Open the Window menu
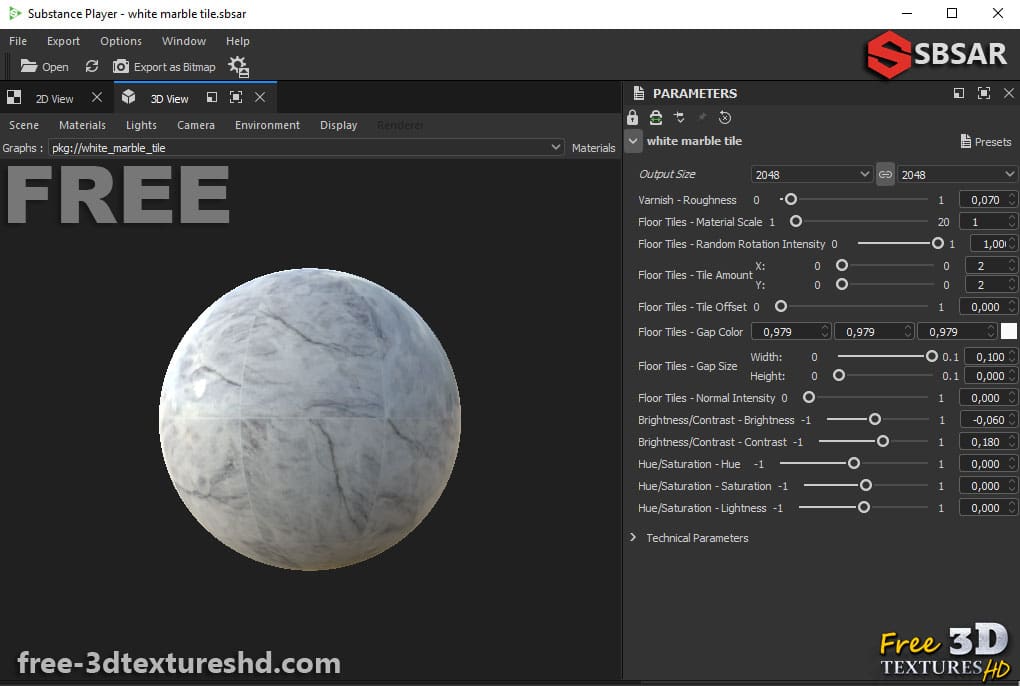The height and width of the screenshot is (686, 1020). (183, 40)
